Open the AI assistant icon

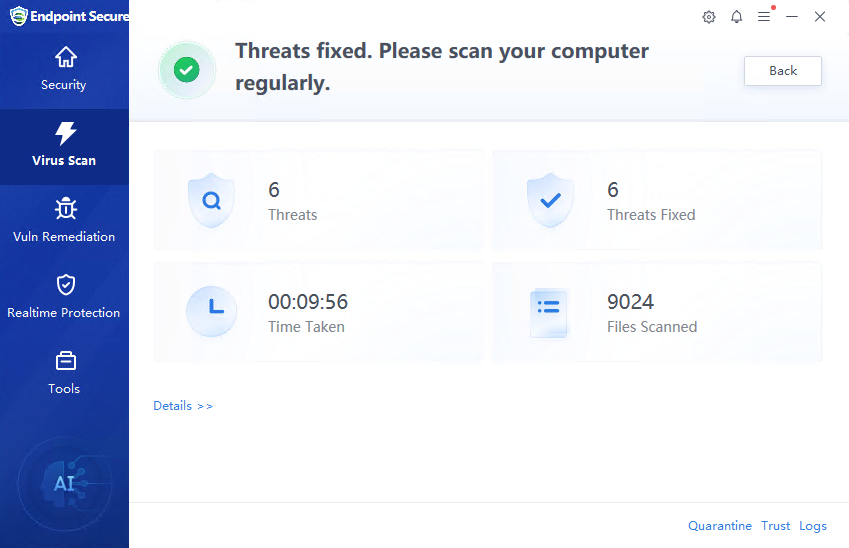[64, 484]
